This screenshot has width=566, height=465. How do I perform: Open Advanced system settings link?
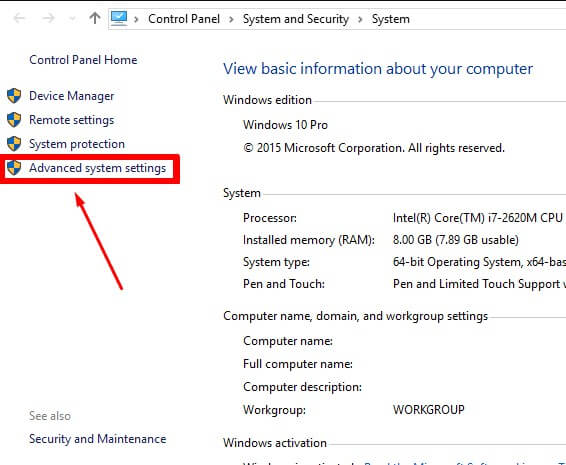[97, 168]
